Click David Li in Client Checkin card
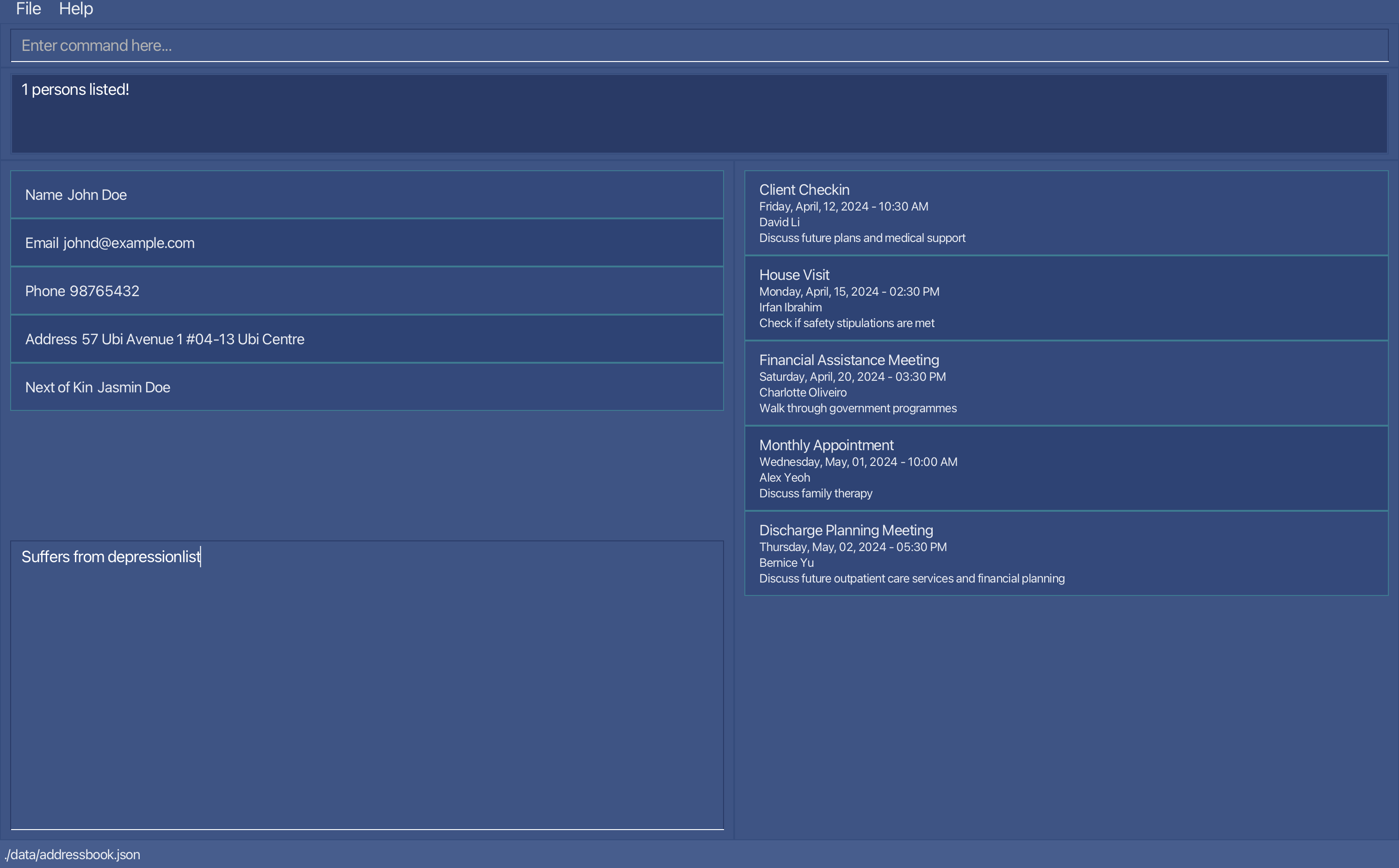This screenshot has height=868, width=1399. pos(779,222)
